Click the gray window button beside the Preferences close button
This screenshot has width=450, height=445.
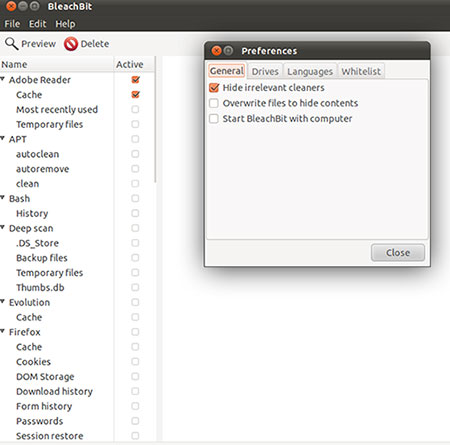click(x=228, y=51)
